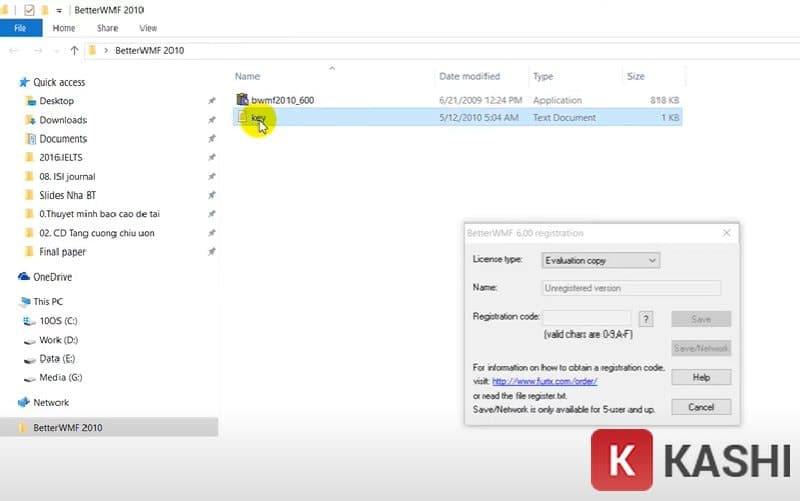The width and height of the screenshot is (800, 501).
Task: Select the key text document icon
Action: click(x=242, y=117)
